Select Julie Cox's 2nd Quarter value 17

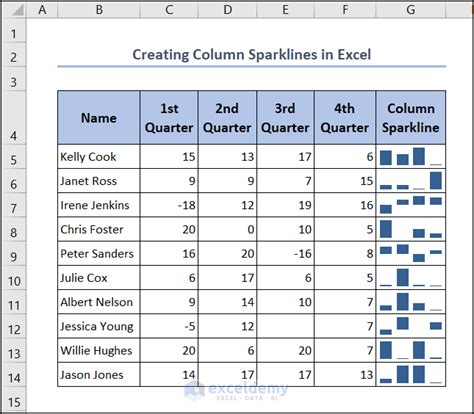click(x=227, y=278)
